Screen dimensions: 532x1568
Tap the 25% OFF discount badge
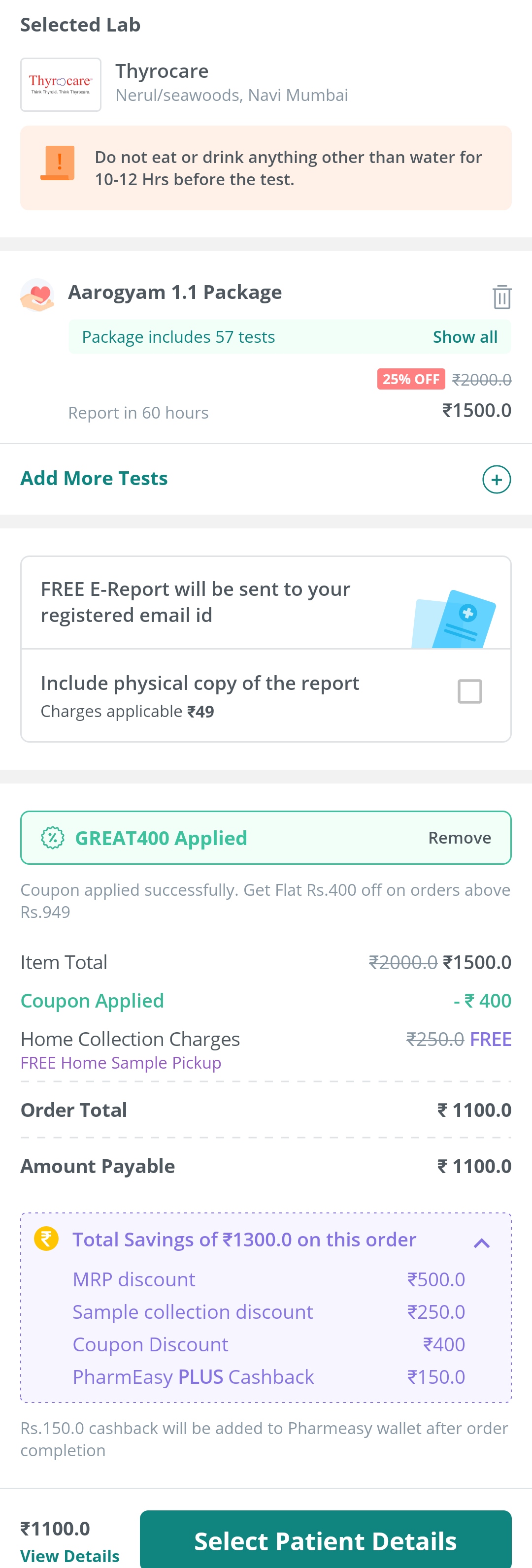tap(411, 379)
